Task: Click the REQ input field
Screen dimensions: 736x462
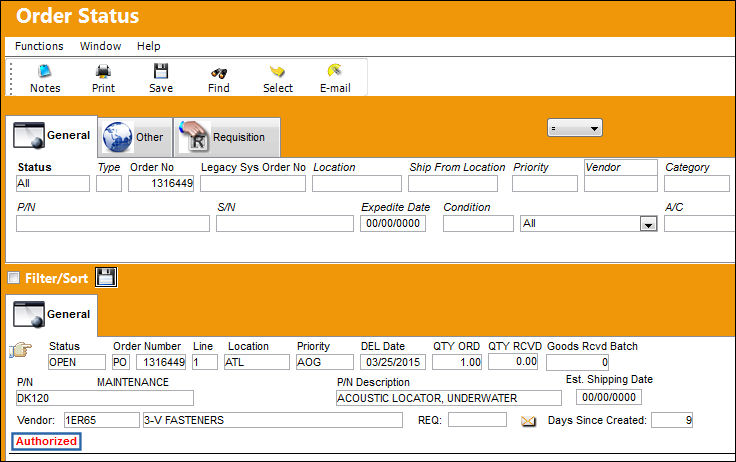Action: coord(477,420)
